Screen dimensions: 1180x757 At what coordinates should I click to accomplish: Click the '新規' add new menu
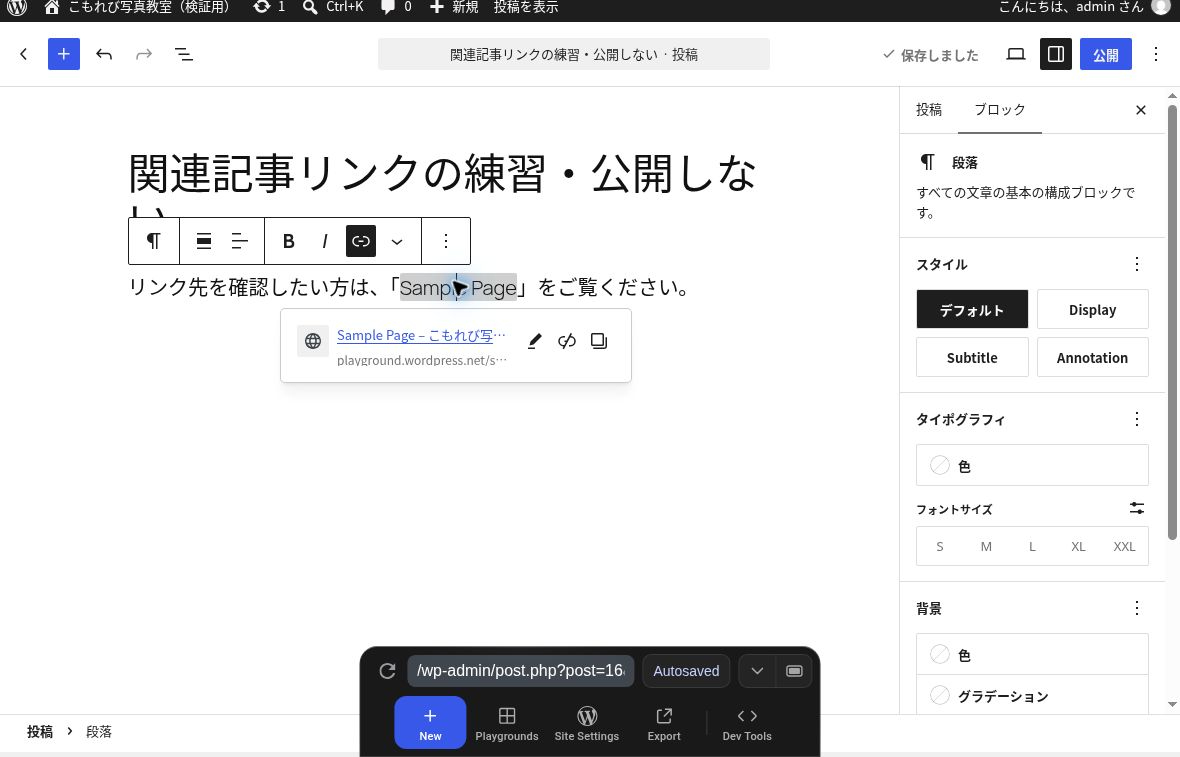click(454, 8)
